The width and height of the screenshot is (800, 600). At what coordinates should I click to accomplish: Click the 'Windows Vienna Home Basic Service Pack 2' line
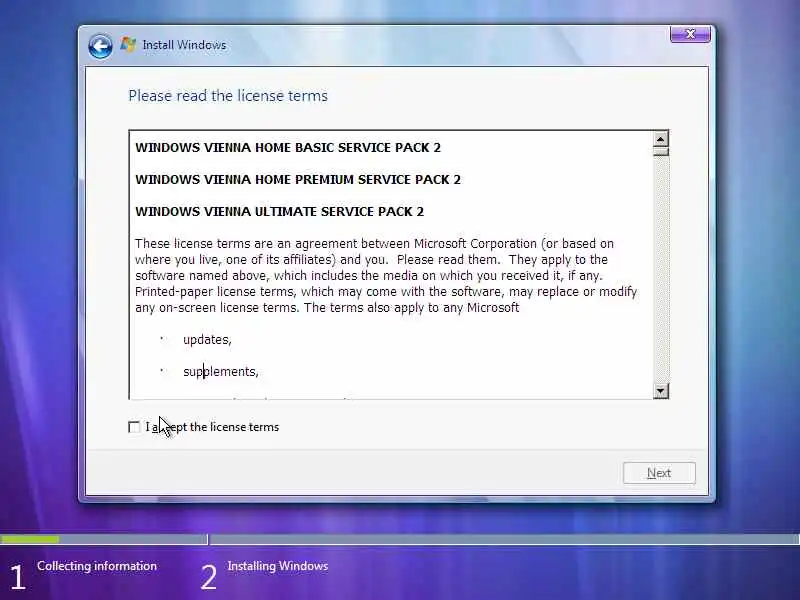[x=288, y=147]
